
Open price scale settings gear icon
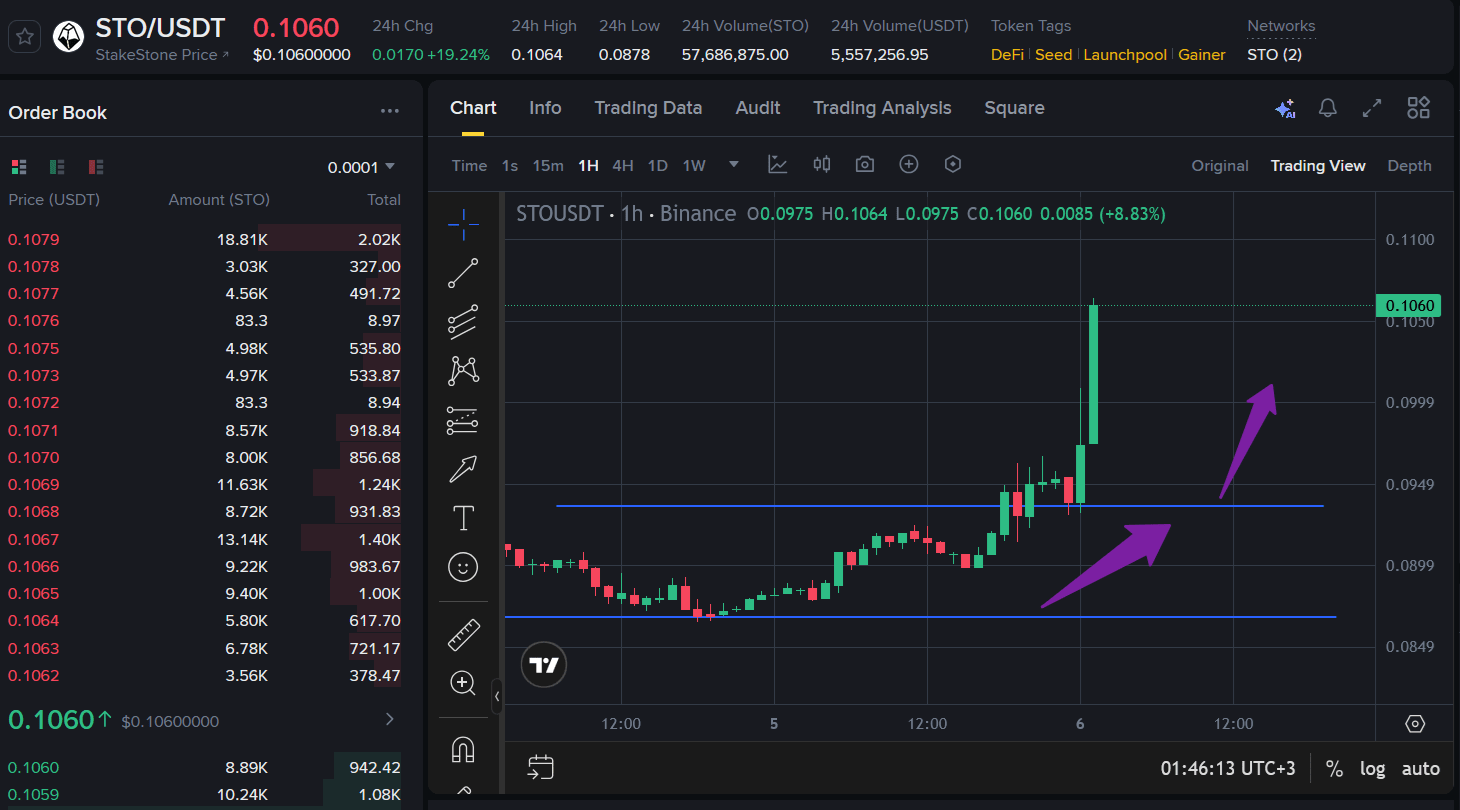pyautogui.click(x=1414, y=723)
